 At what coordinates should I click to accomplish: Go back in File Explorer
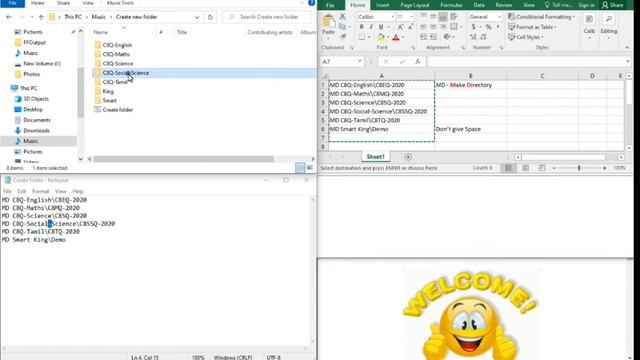(9, 17)
